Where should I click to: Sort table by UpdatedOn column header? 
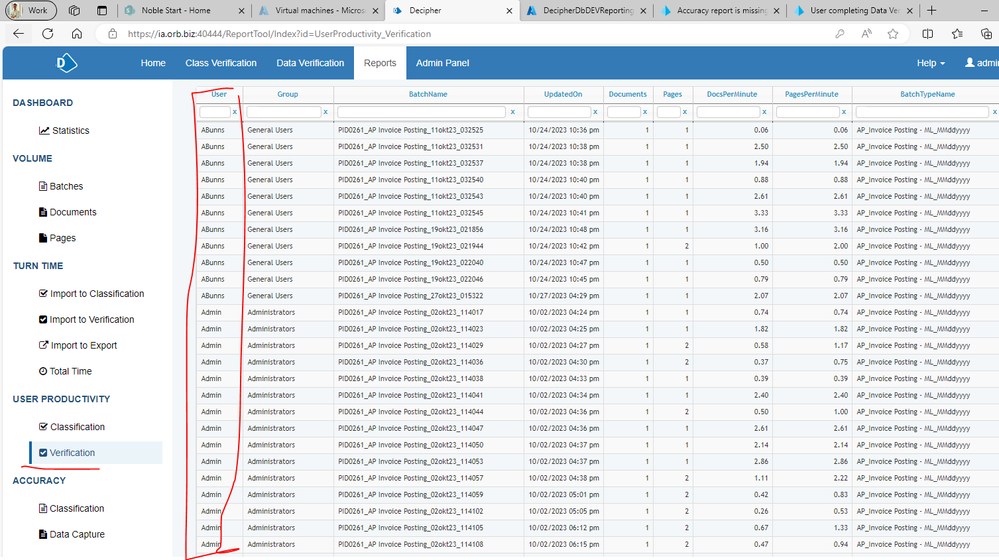pos(563,94)
